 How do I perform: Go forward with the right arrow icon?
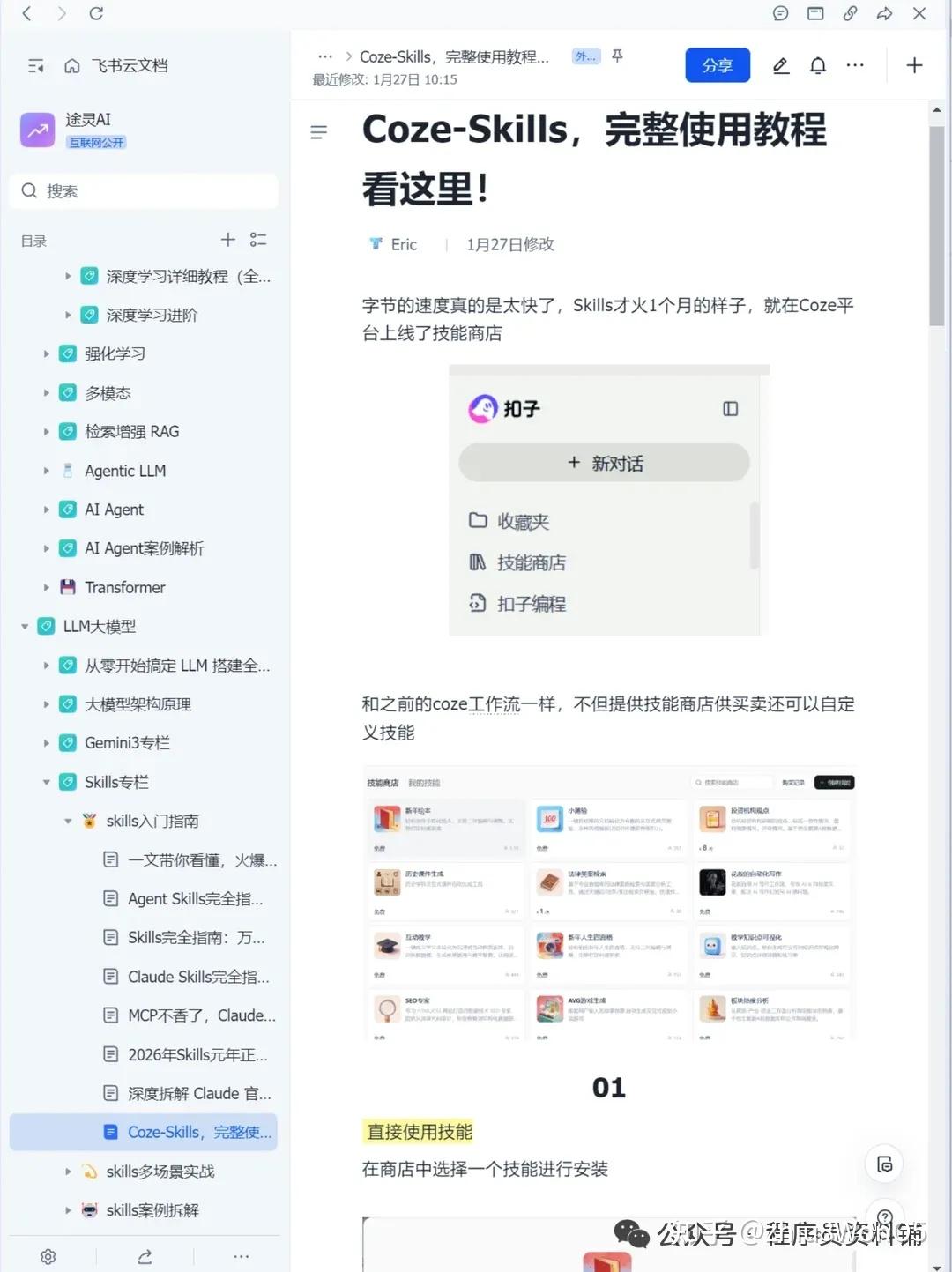pyautogui.click(x=62, y=13)
